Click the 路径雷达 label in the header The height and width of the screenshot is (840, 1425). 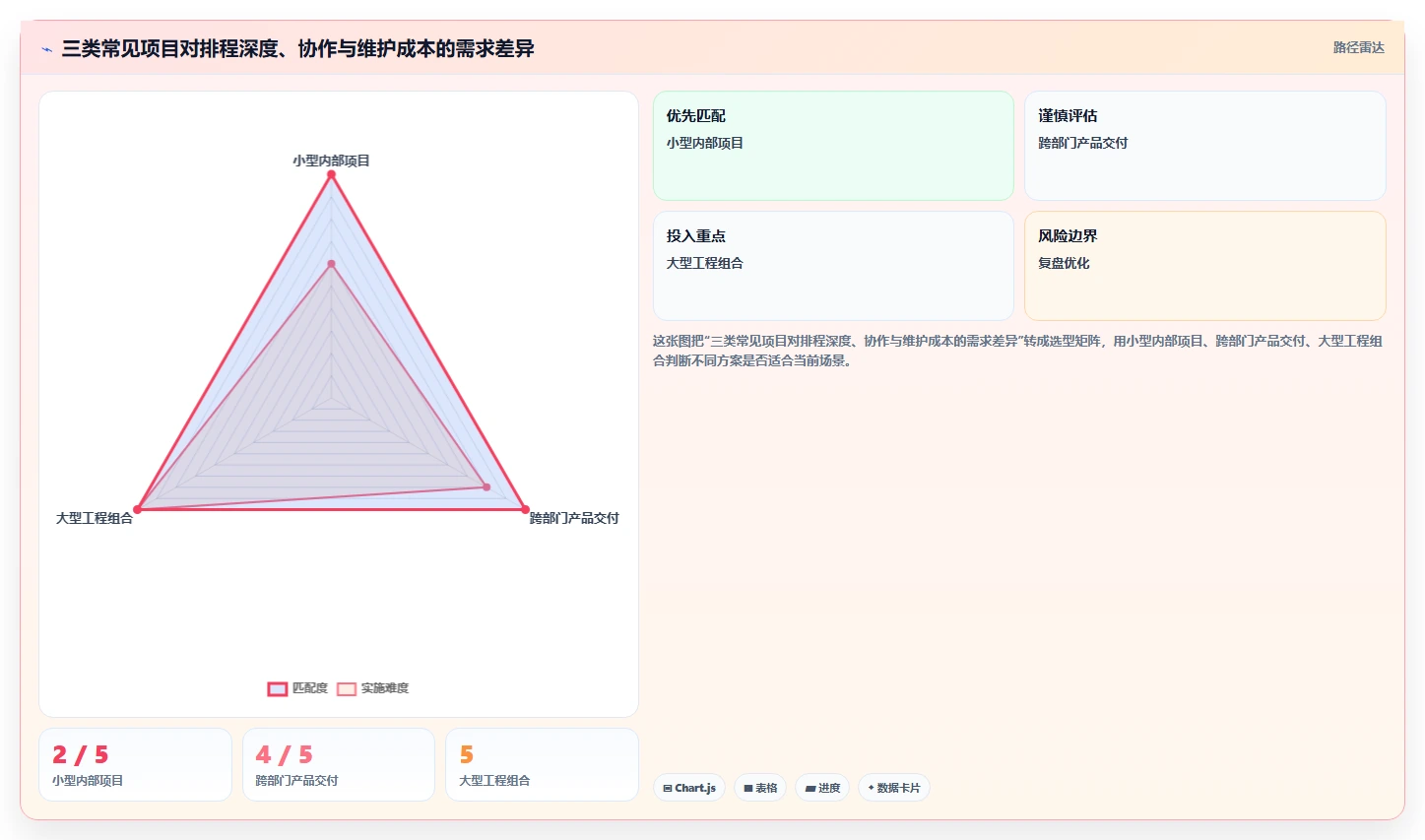[x=1358, y=47]
